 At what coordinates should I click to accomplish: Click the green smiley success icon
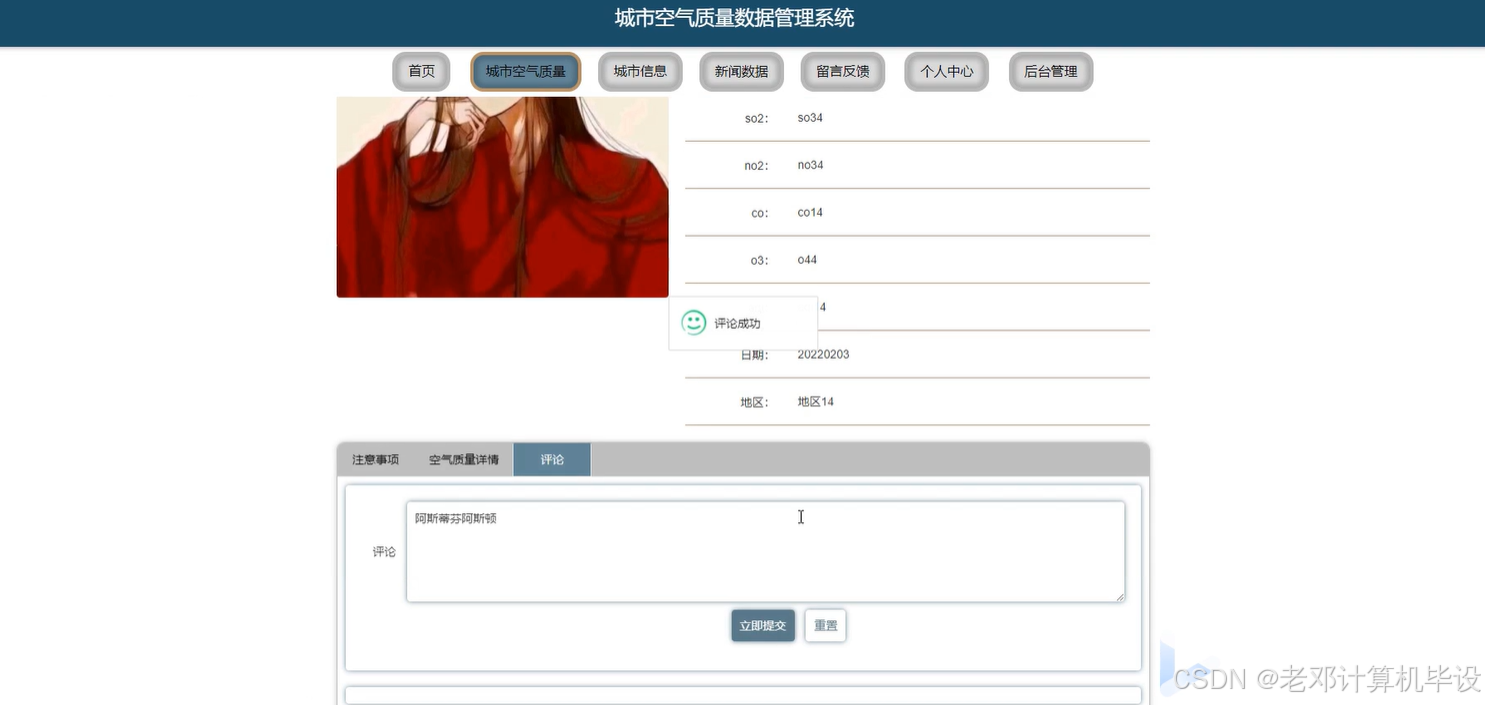(x=694, y=323)
